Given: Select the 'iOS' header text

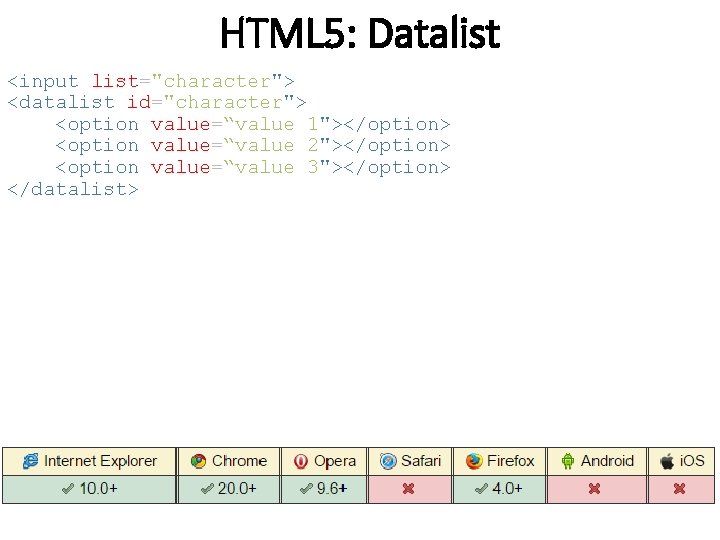Looking at the screenshot, I should 692,461.
